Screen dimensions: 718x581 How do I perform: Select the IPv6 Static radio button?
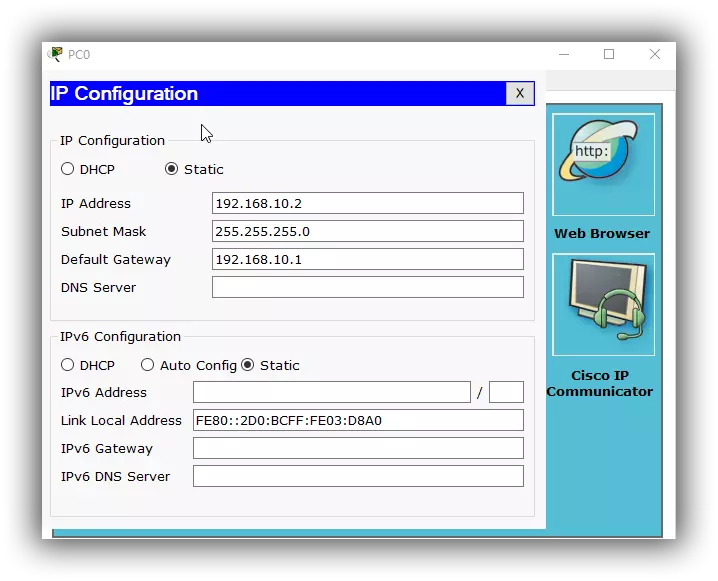coord(248,365)
